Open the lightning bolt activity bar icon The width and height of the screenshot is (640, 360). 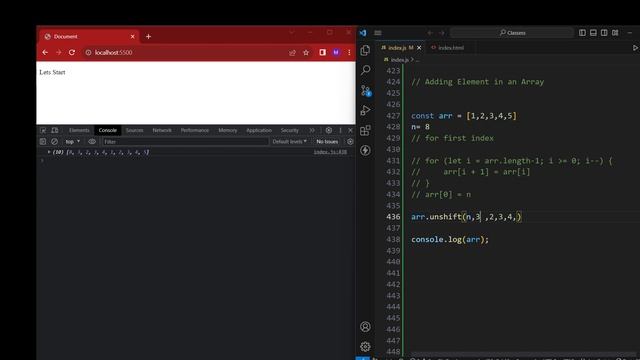coord(365,150)
